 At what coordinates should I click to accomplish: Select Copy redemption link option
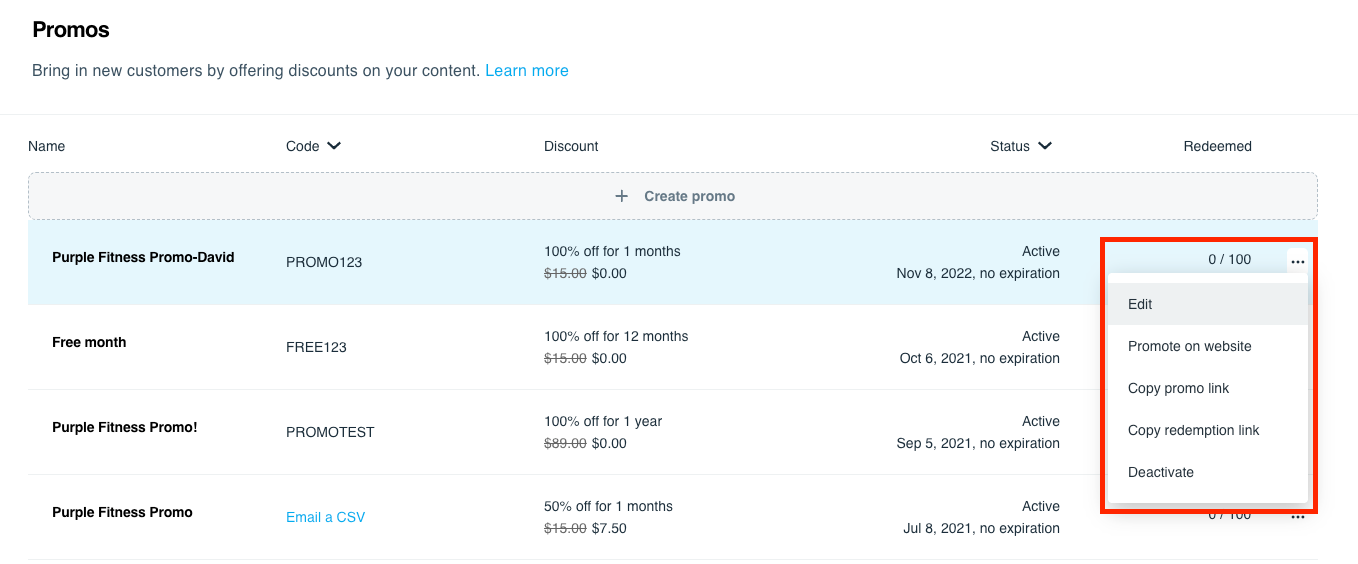[1193, 430]
